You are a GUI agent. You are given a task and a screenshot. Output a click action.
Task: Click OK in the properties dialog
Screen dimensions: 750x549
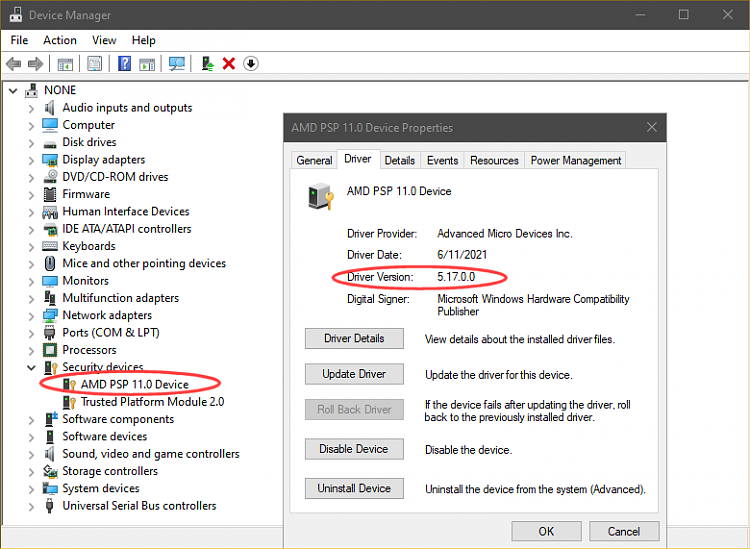tap(546, 531)
